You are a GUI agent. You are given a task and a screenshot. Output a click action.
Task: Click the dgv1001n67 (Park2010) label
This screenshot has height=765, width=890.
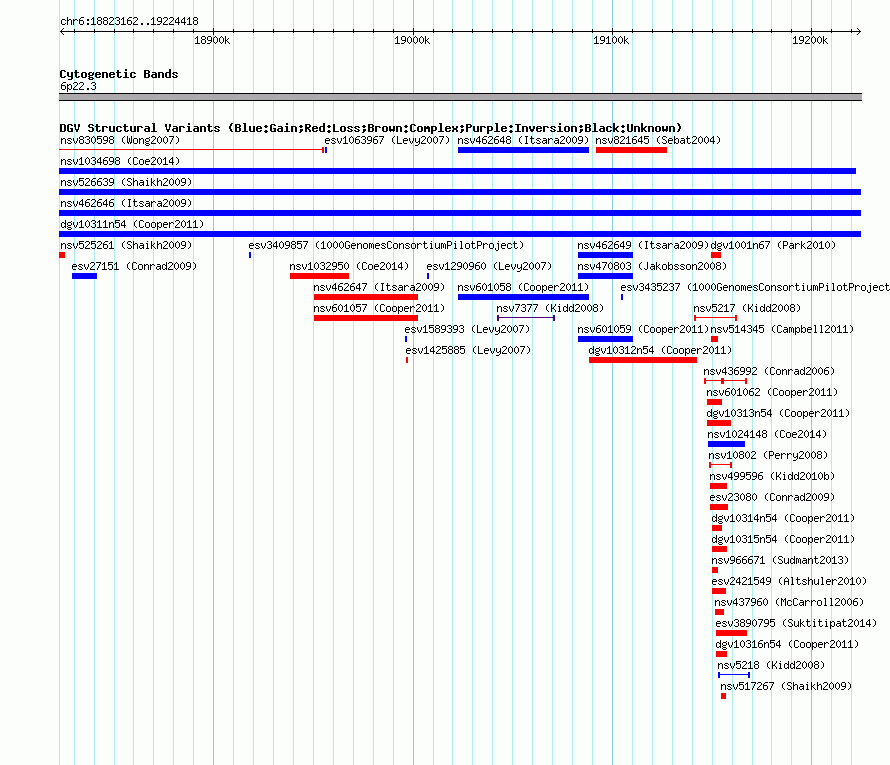point(774,245)
